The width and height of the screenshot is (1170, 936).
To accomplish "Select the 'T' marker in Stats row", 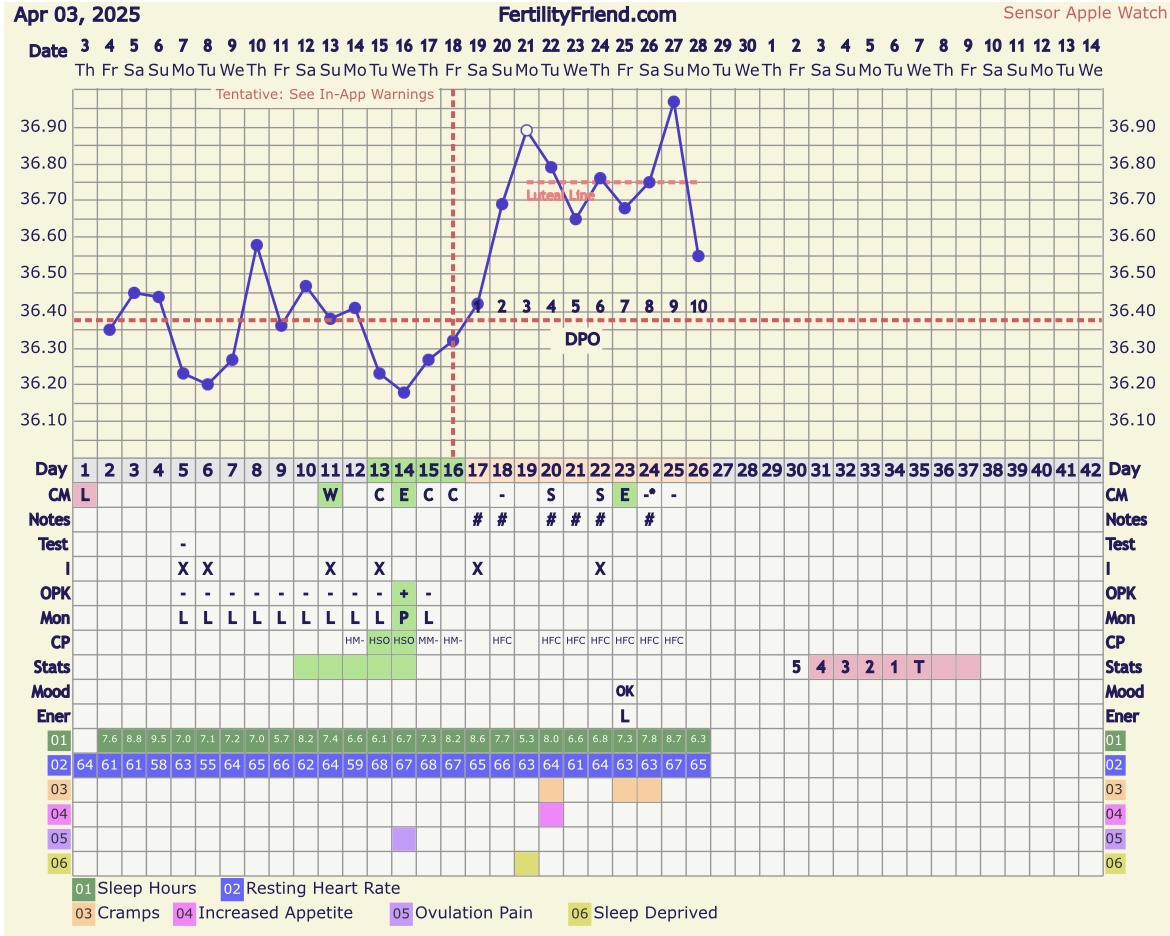I will (919, 667).
